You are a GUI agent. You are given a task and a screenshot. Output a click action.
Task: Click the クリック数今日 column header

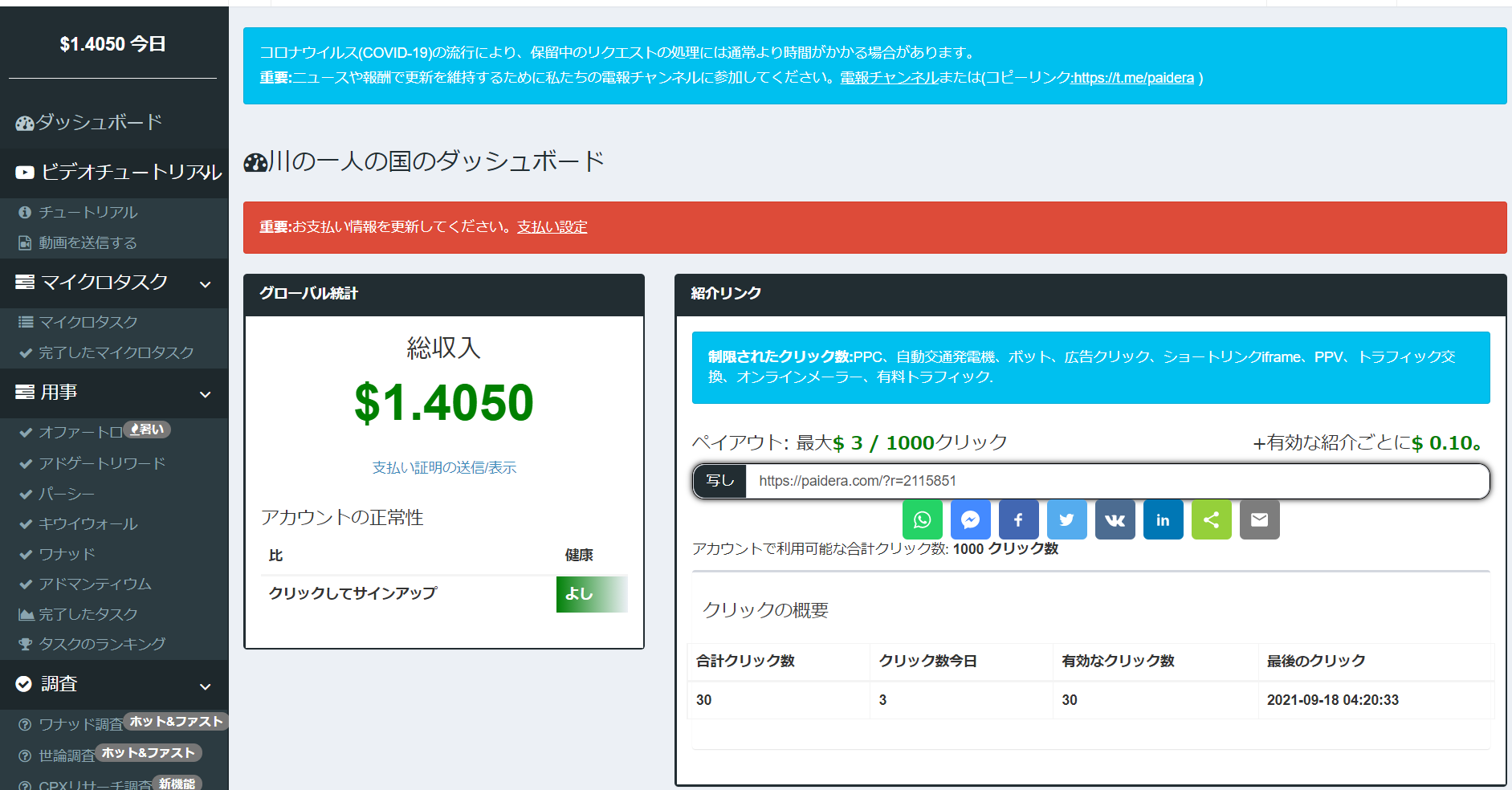[x=927, y=661]
